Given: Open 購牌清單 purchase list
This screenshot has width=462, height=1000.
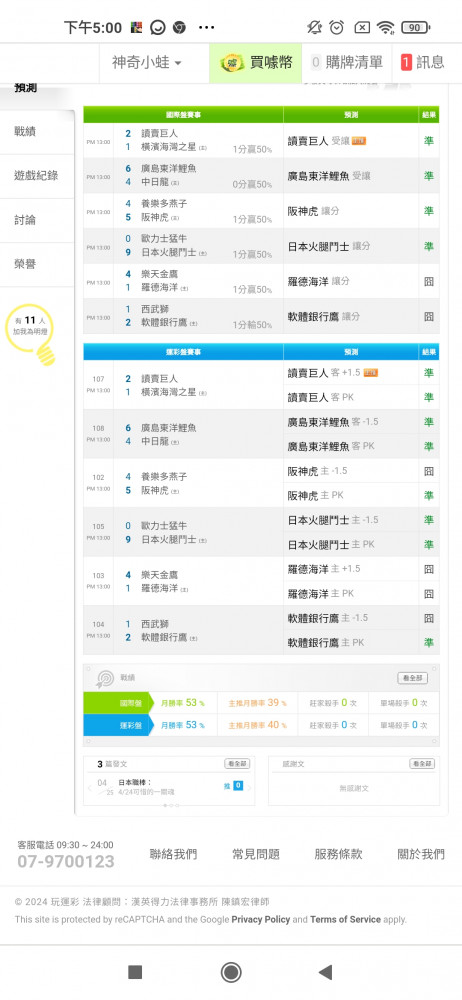Looking at the screenshot, I should click(346, 62).
